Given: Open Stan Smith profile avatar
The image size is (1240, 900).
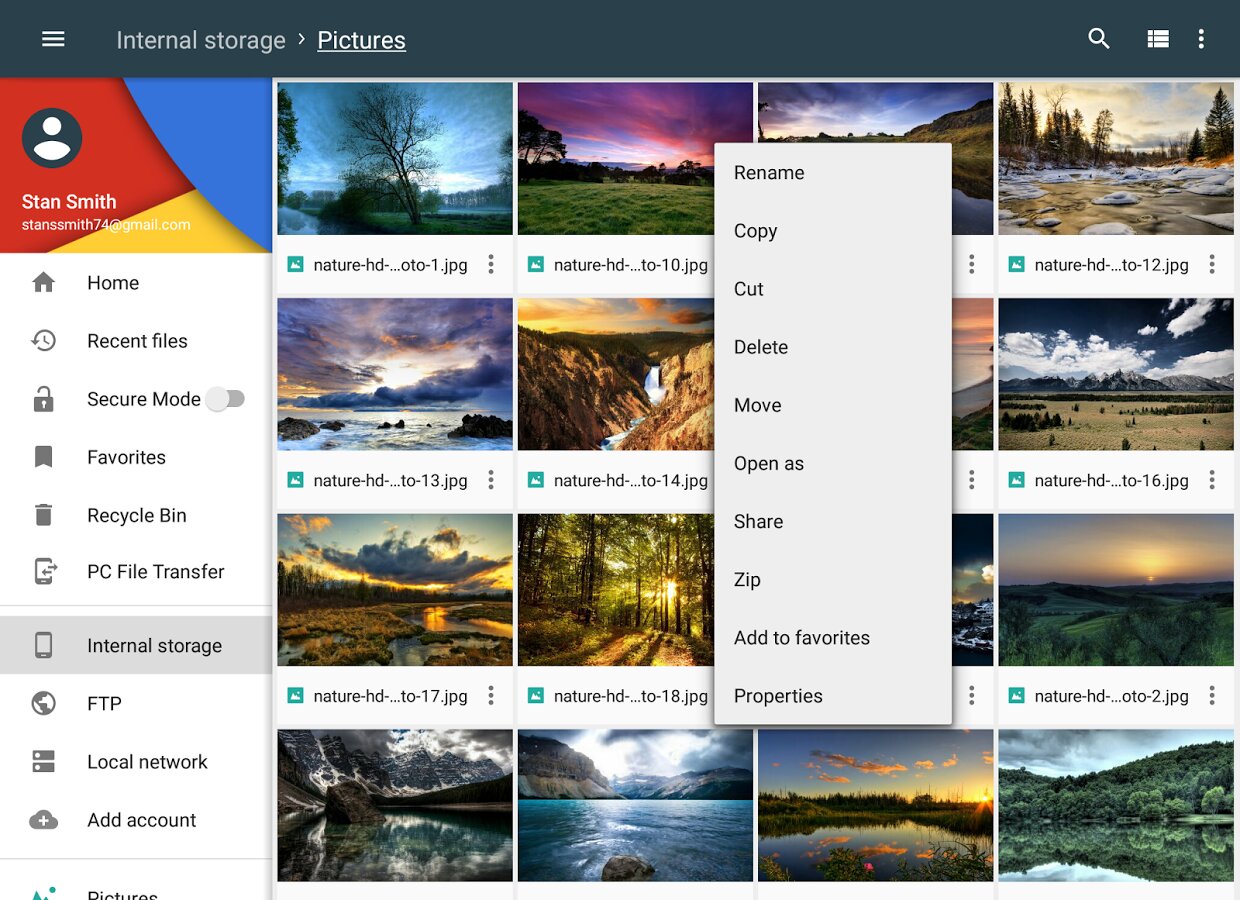Looking at the screenshot, I should point(52,138).
